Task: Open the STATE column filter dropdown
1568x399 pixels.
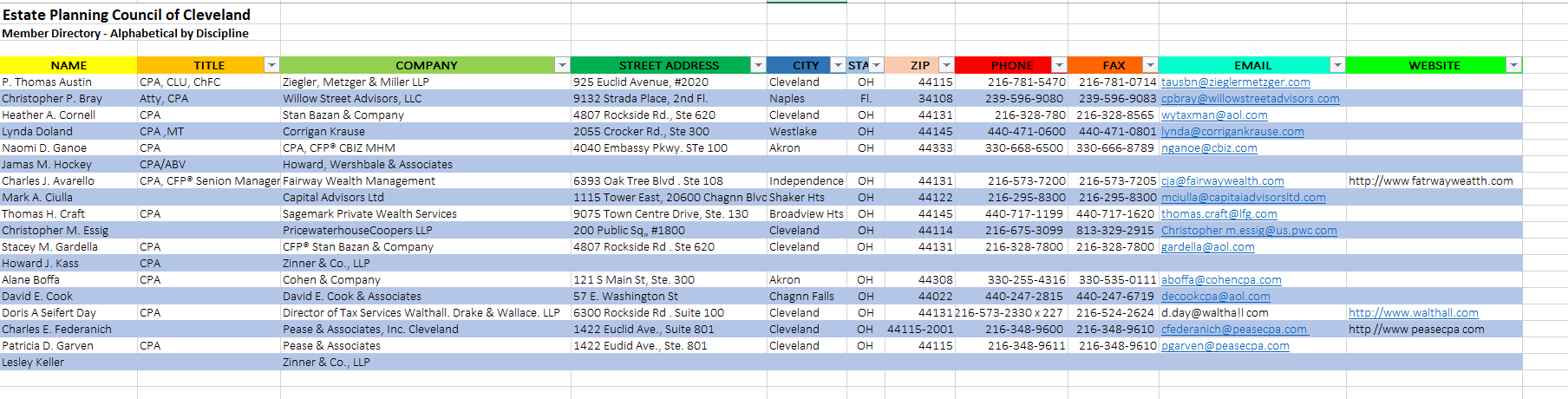Action: click(876, 65)
